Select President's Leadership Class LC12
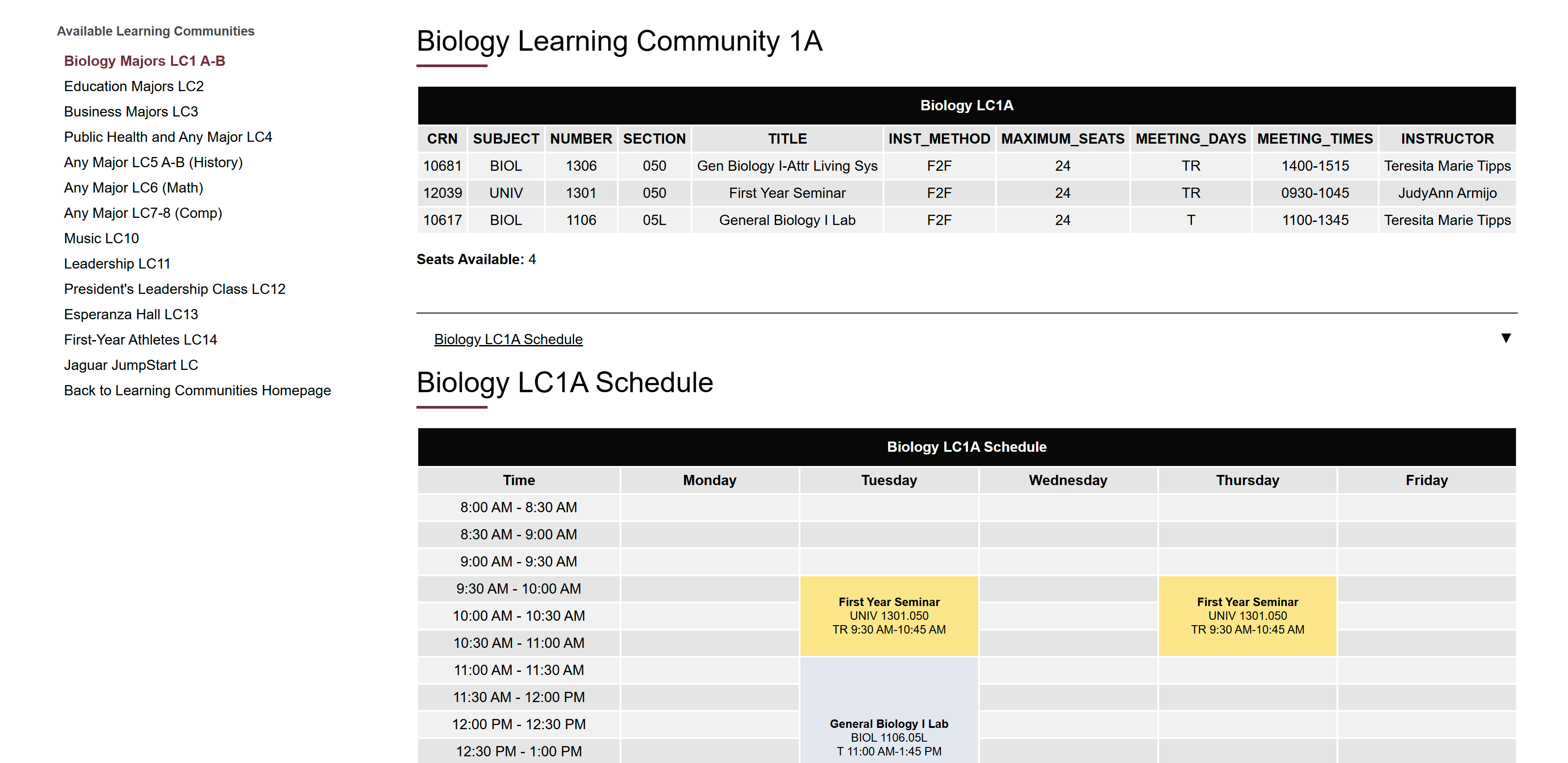1568x763 pixels. pos(175,289)
